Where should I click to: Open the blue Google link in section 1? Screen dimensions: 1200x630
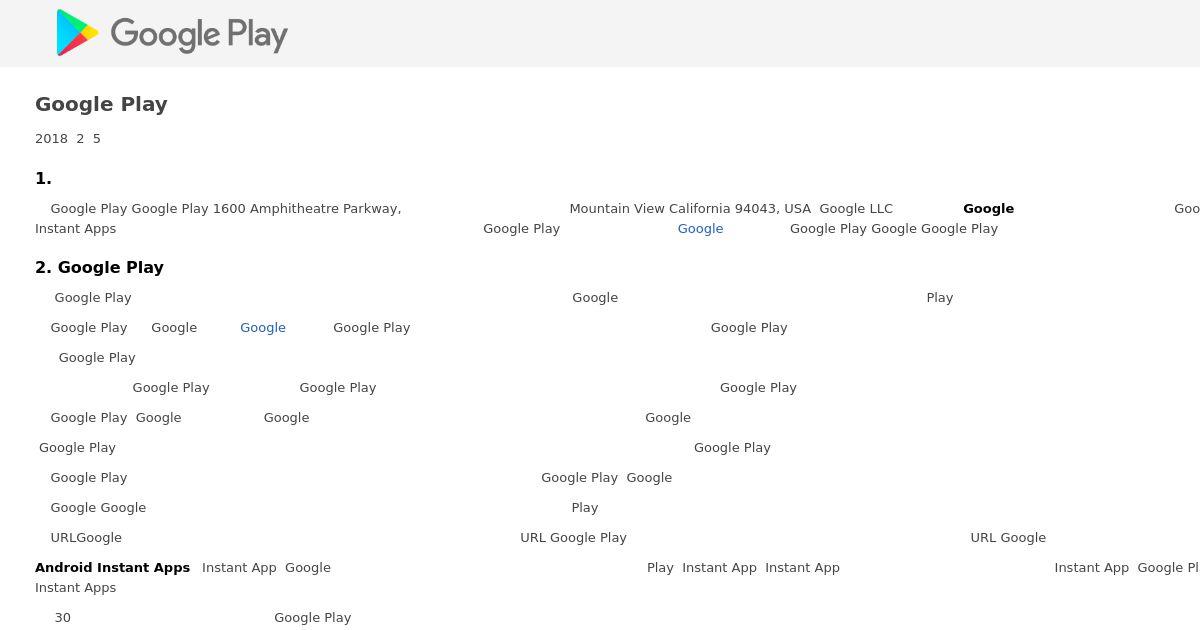pyautogui.click(x=700, y=229)
